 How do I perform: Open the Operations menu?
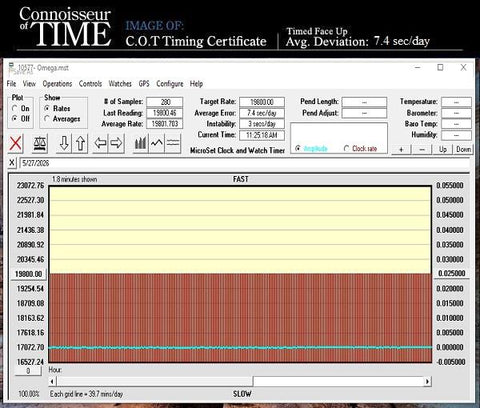[57, 84]
